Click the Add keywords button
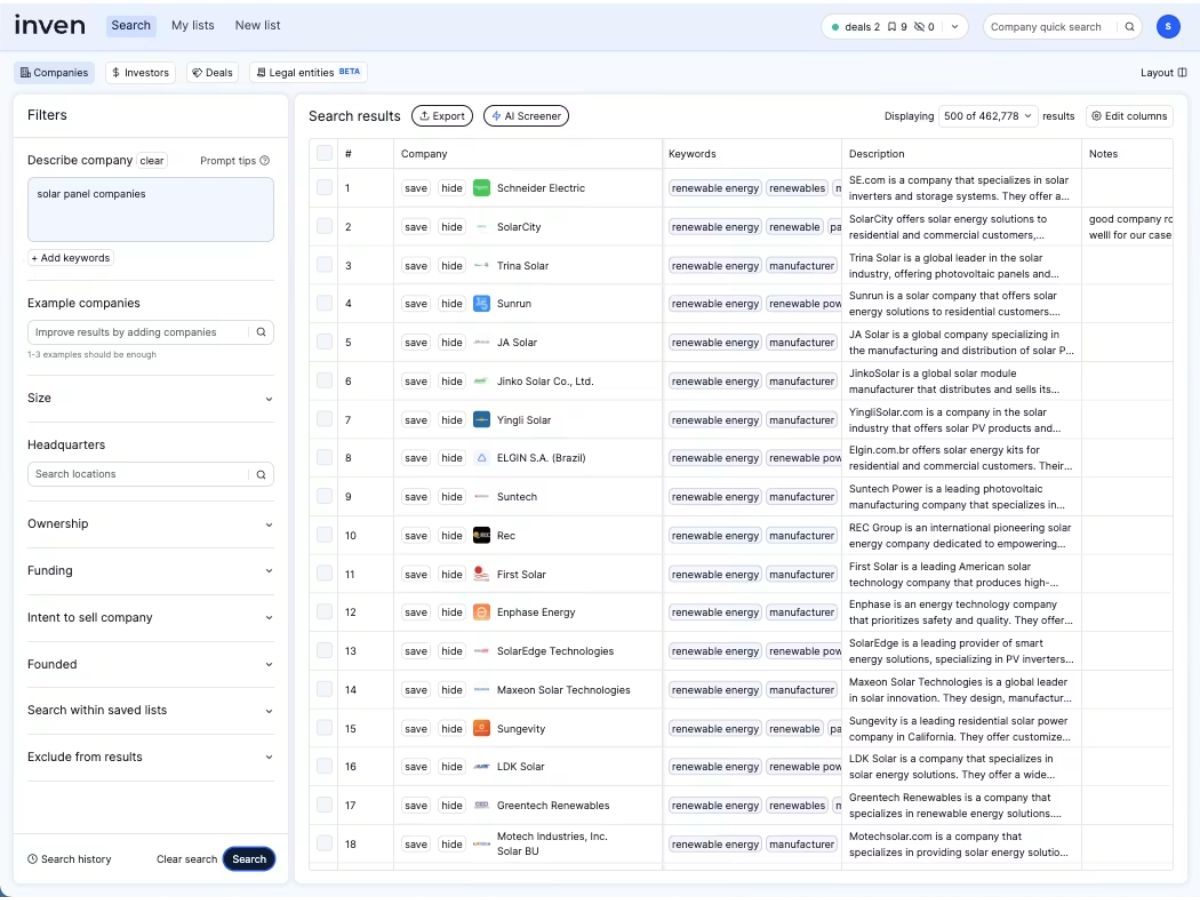Image resolution: width=1200 pixels, height=900 pixels. click(70, 258)
